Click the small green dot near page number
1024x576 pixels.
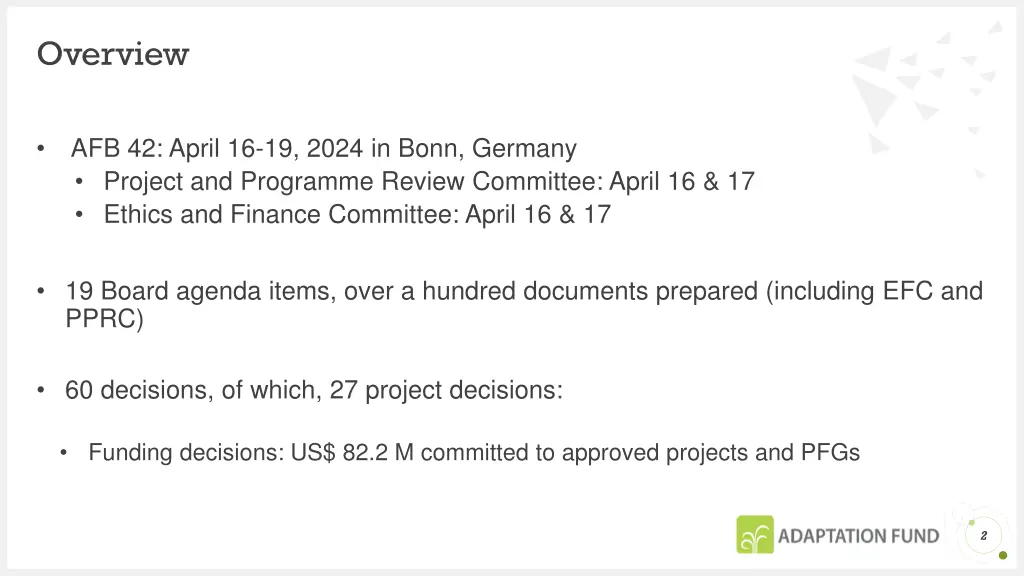point(1003,556)
